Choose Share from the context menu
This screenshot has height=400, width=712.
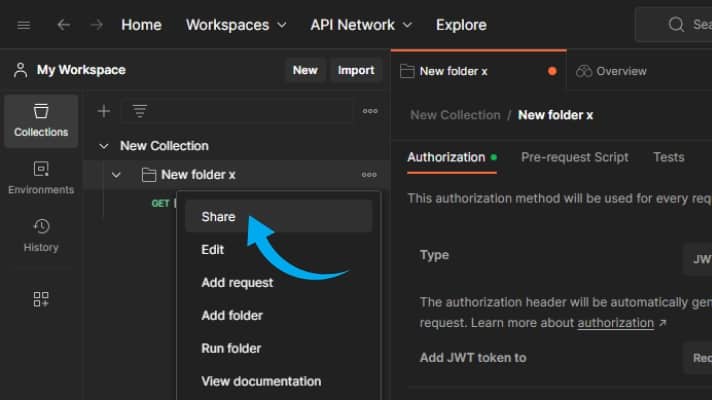279,216
